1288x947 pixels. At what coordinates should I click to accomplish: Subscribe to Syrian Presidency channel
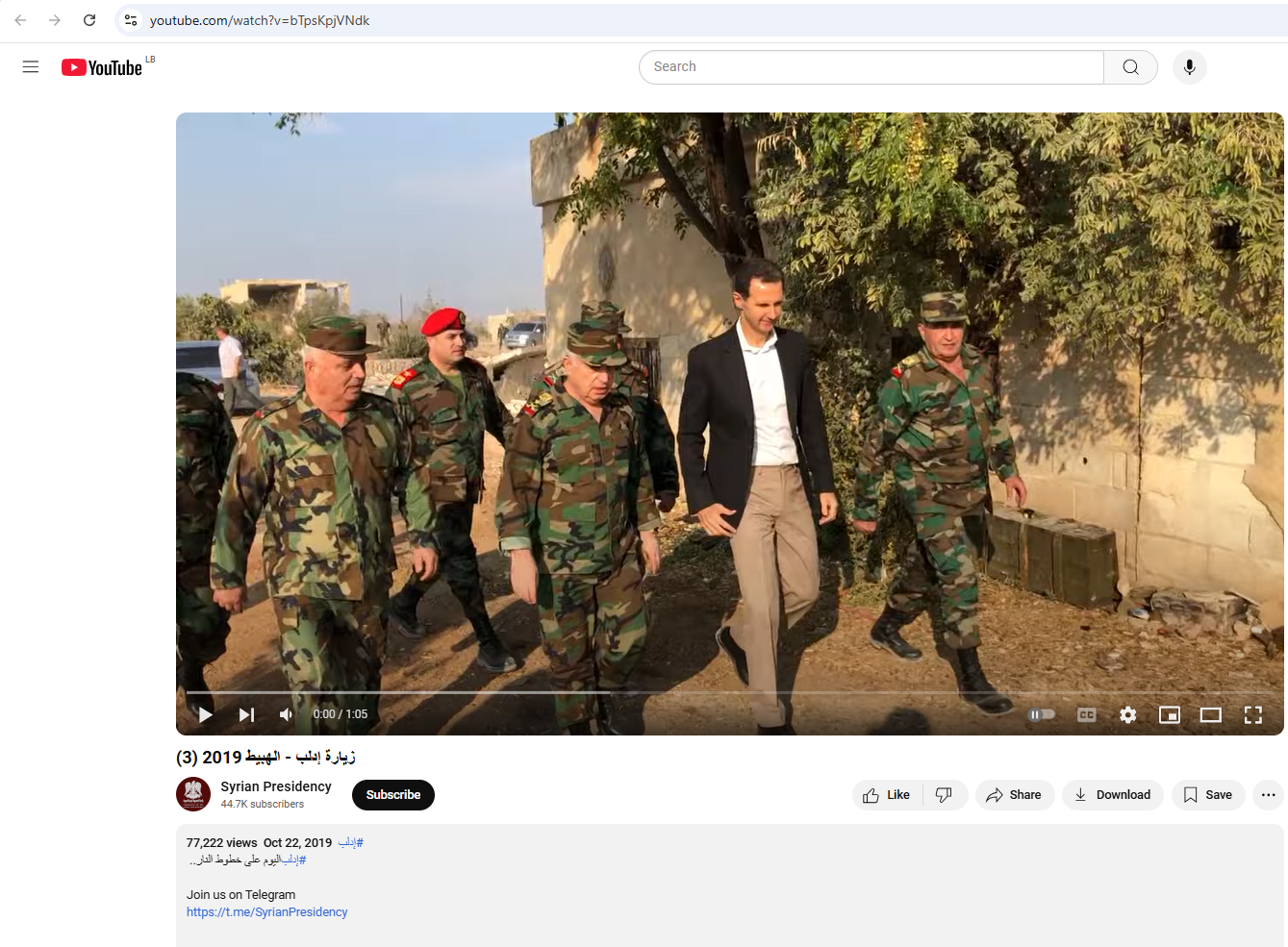(x=392, y=795)
